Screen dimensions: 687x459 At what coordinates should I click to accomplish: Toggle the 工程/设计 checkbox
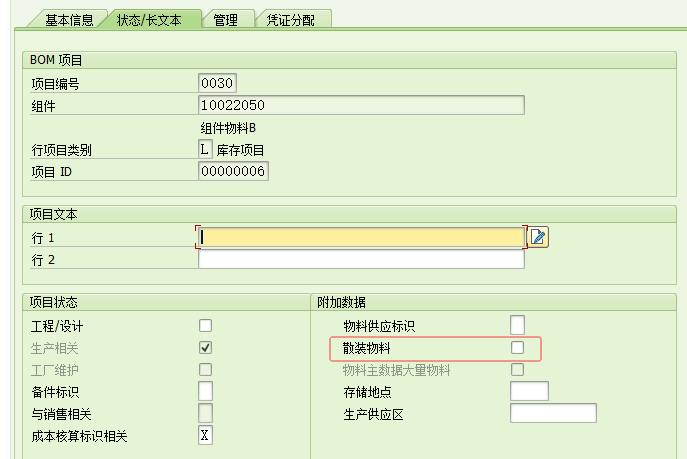pos(205,325)
